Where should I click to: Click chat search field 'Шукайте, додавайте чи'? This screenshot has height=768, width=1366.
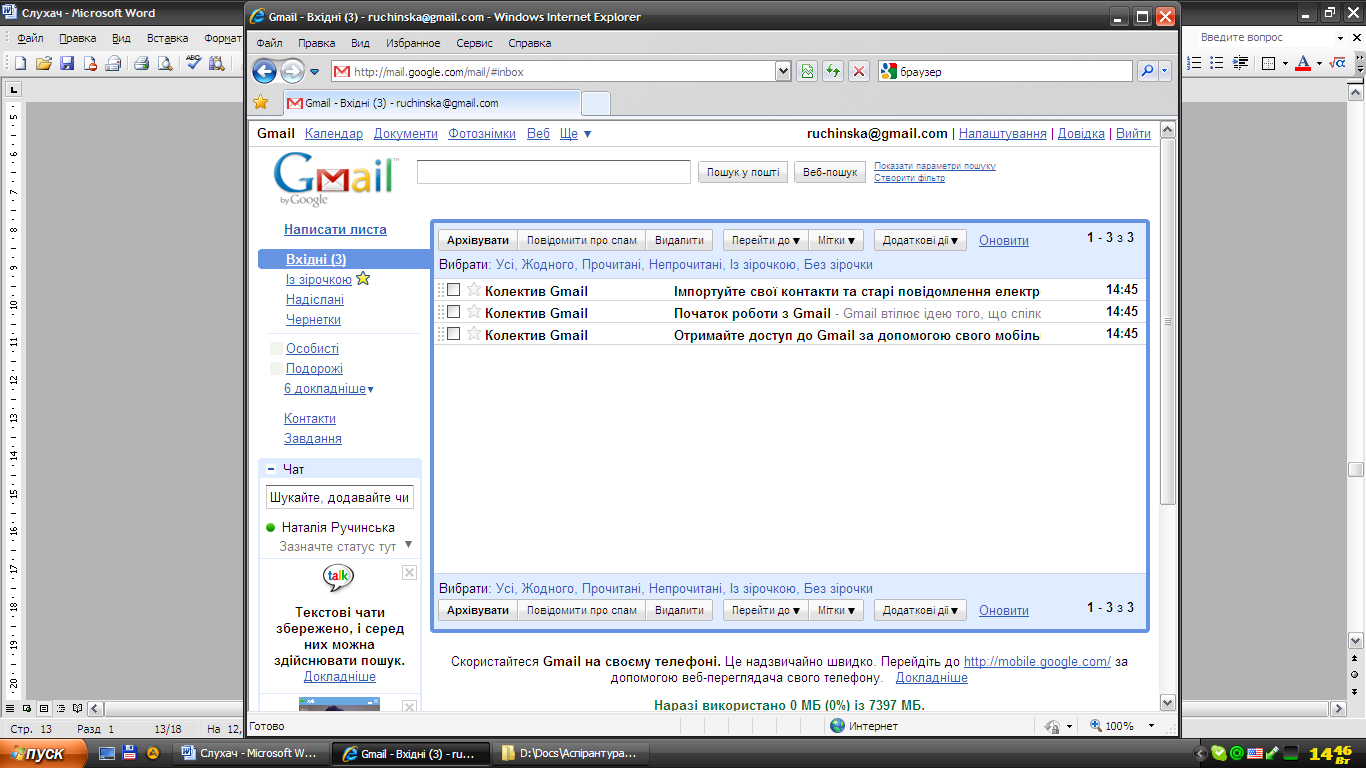tap(340, 498)
